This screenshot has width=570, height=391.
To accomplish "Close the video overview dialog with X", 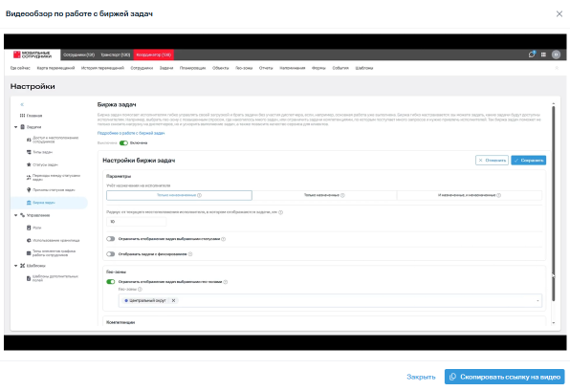I will (559, 14).
